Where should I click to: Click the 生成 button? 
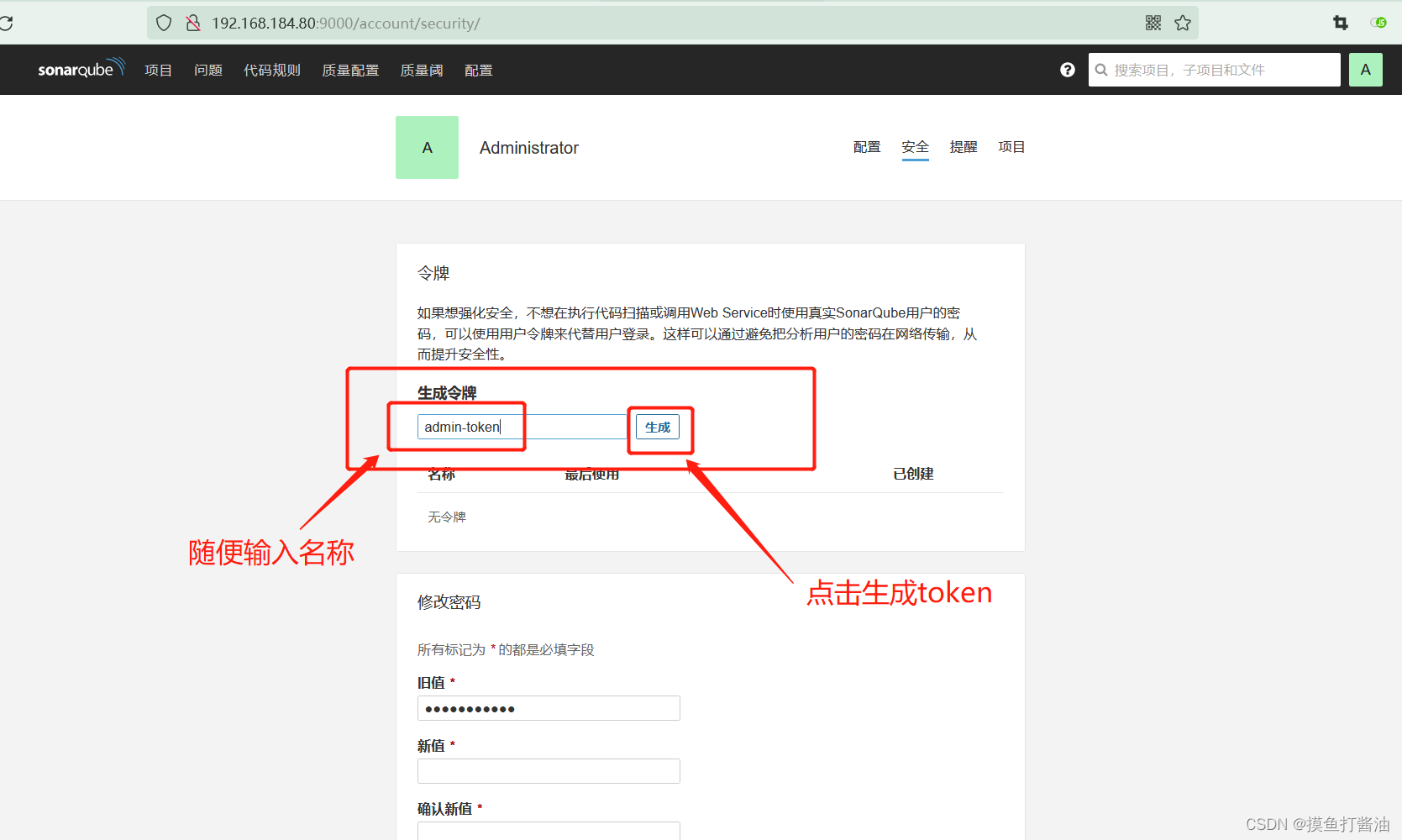(658, 427)
